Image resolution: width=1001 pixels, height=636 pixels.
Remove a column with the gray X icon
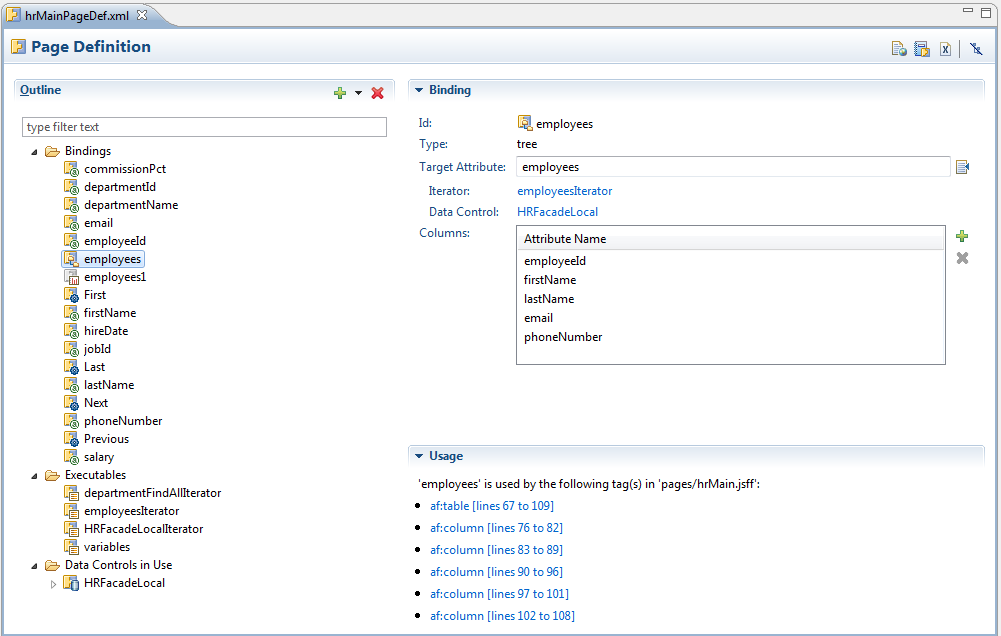click(961, 257)
